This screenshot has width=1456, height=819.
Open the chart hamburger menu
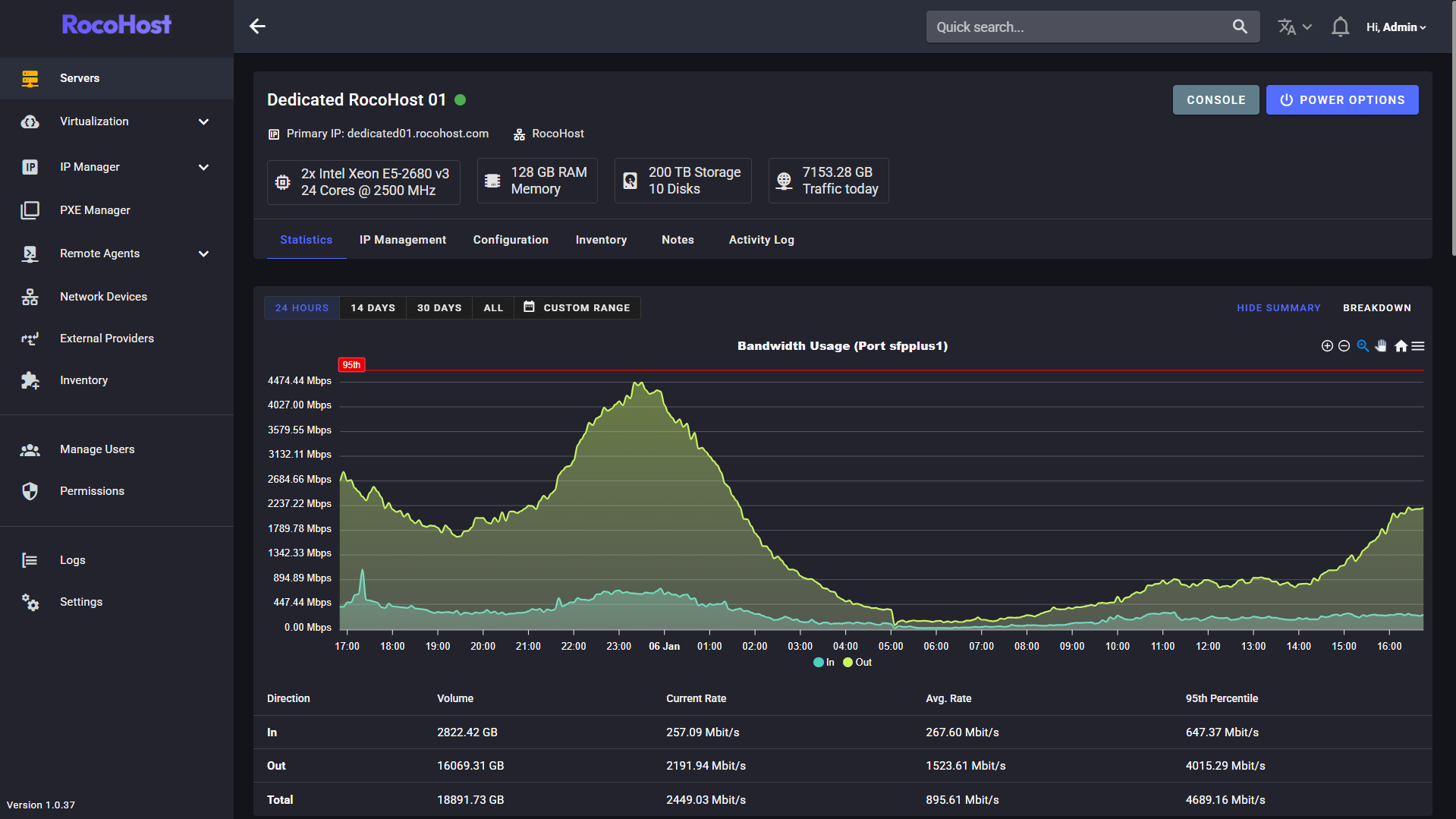coord(1418,346)
